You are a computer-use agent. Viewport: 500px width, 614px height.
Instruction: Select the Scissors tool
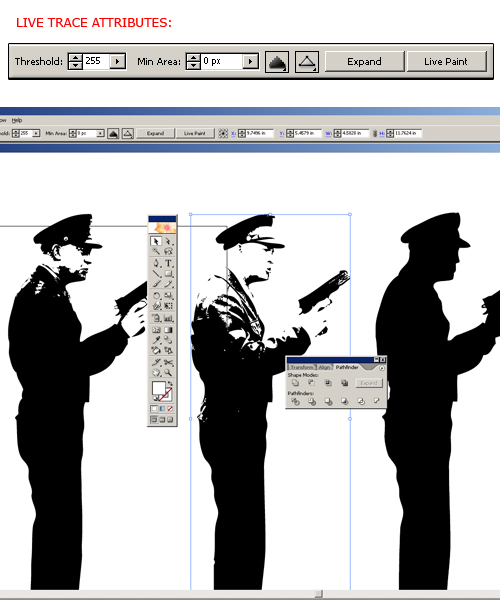pos(168,362)
